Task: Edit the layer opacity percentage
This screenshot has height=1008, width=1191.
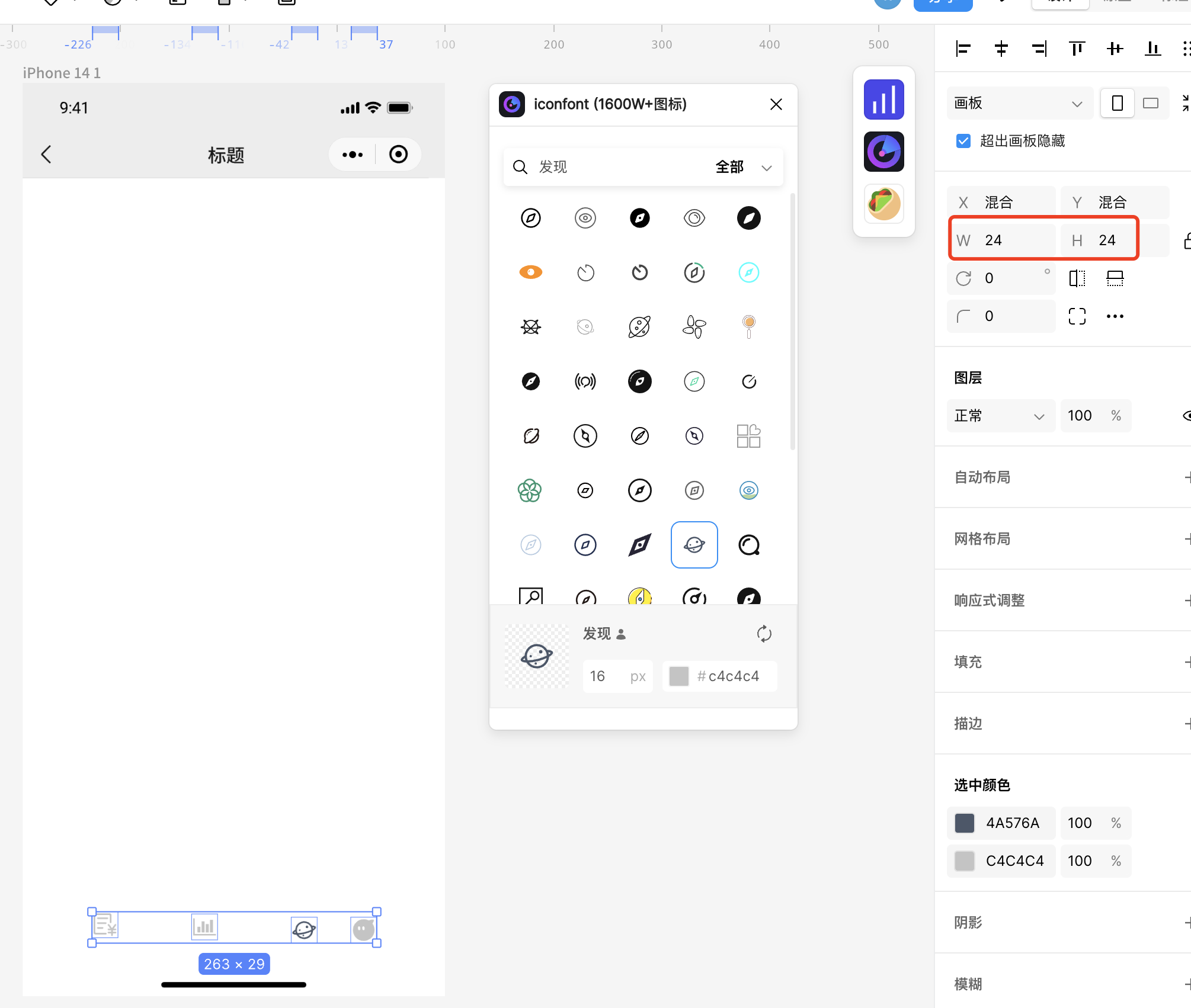Action: (x=1096, y=416)
